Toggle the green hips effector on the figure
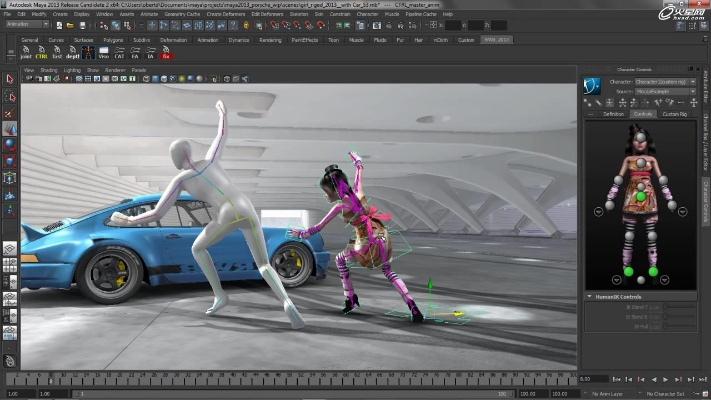 coord(641,197)
